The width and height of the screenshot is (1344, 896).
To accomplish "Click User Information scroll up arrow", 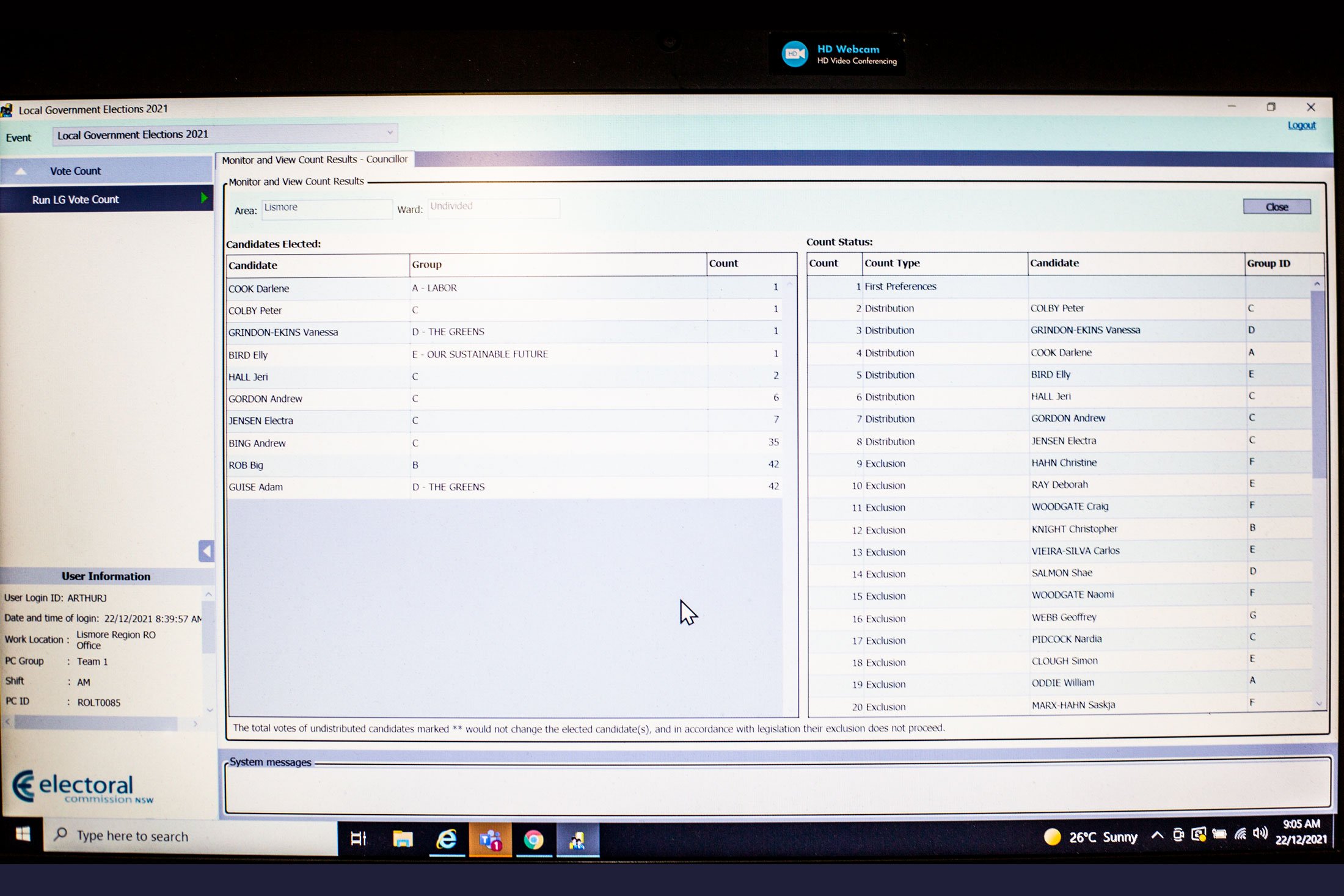I will (x=209, y=594).
